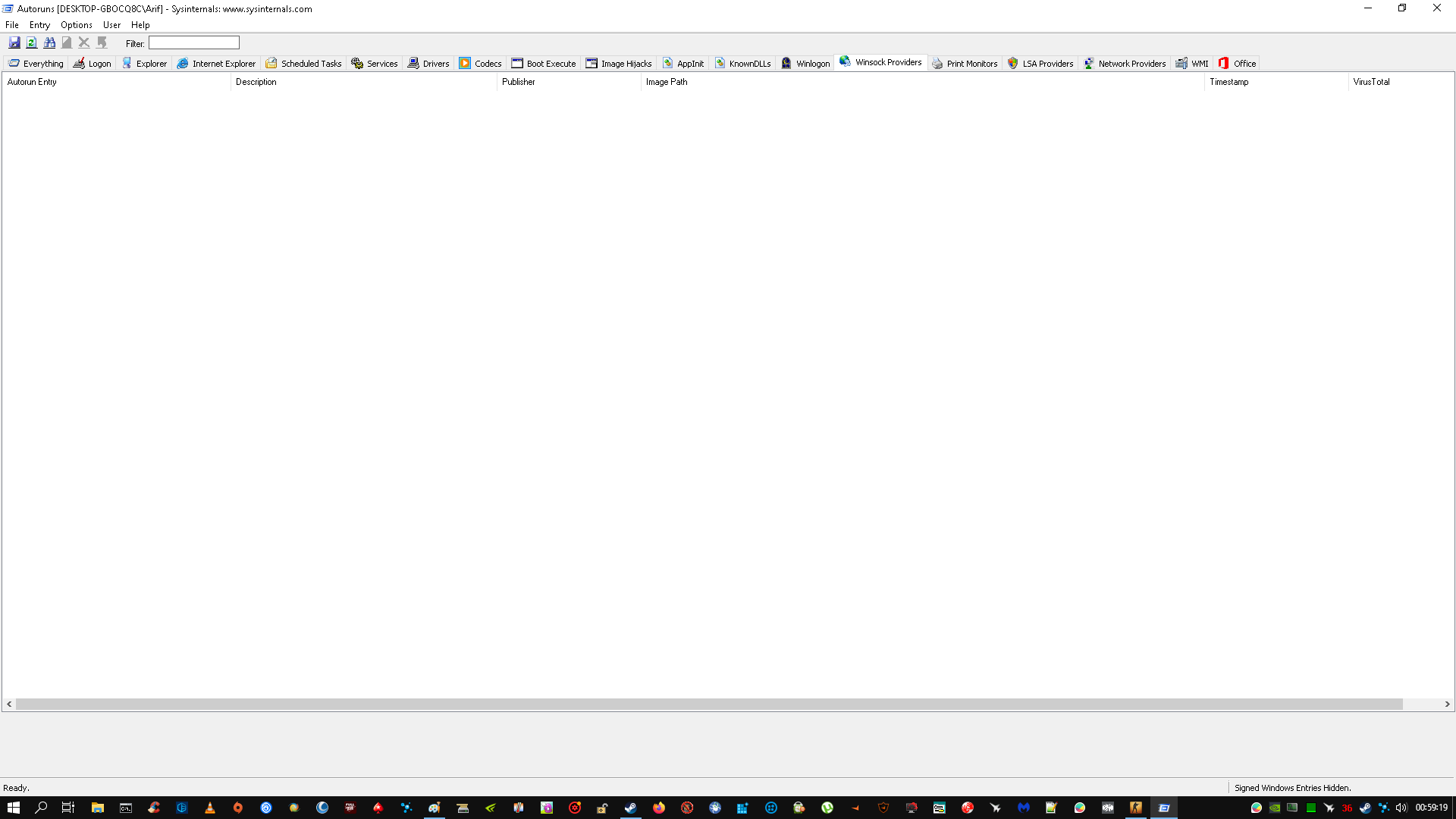The image size is (1456, 819).
Task: Open the Scheduled Tasks tab
Action: tap(303, 64)
